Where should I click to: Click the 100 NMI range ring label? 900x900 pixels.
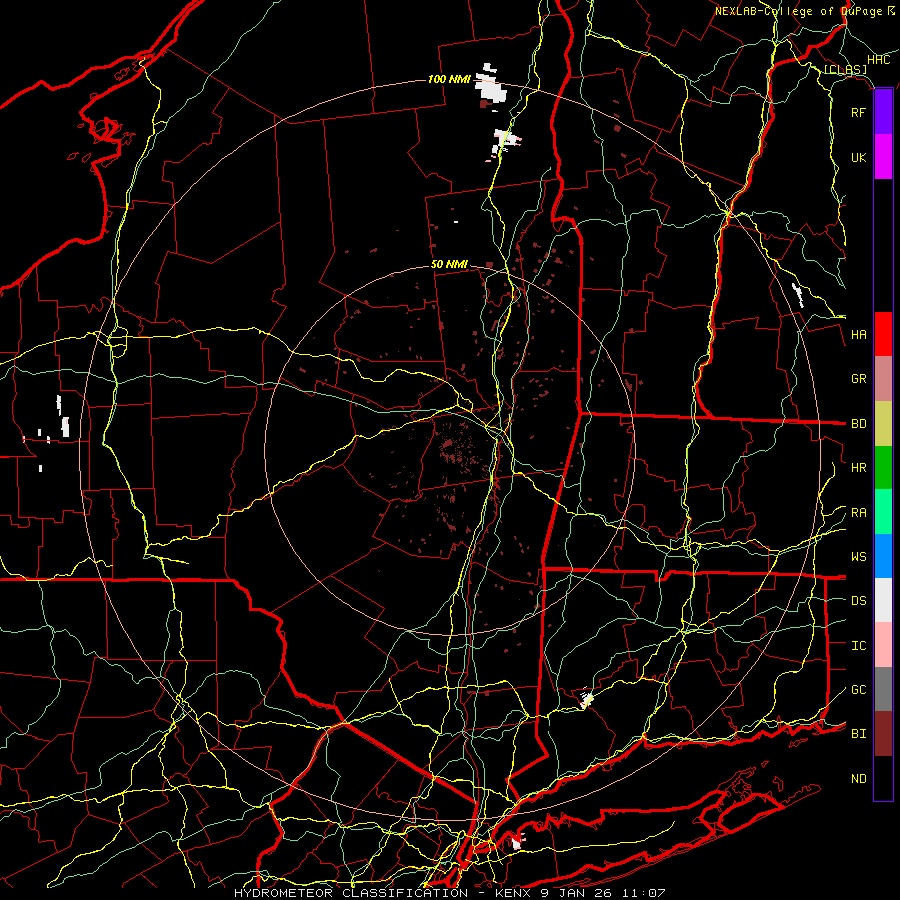click(x=448, y=79)
